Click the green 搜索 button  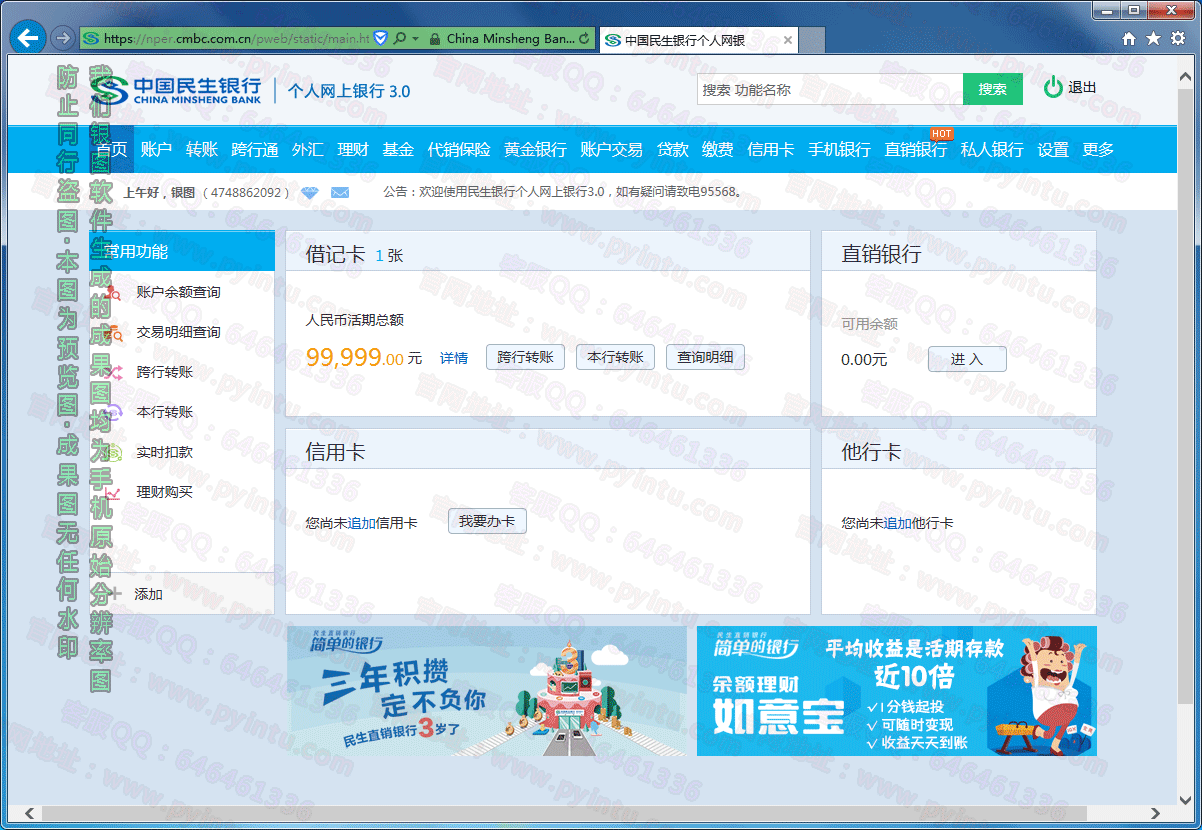click(x=993, y=89)
